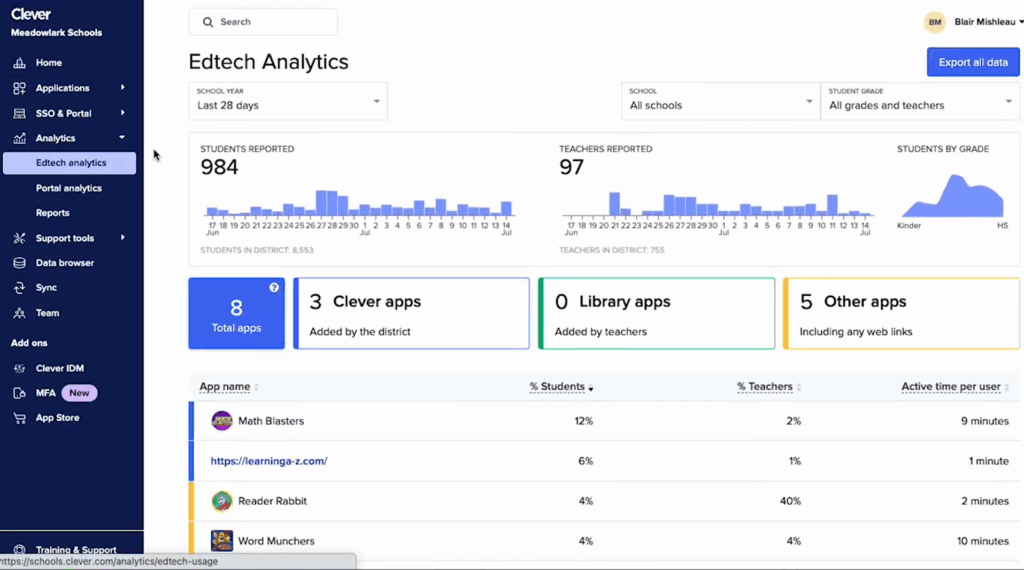The height and width of the screenshot is (570, 1024).
Task: Open the Student Grade dropdown
Action: (x=918, y=101)
